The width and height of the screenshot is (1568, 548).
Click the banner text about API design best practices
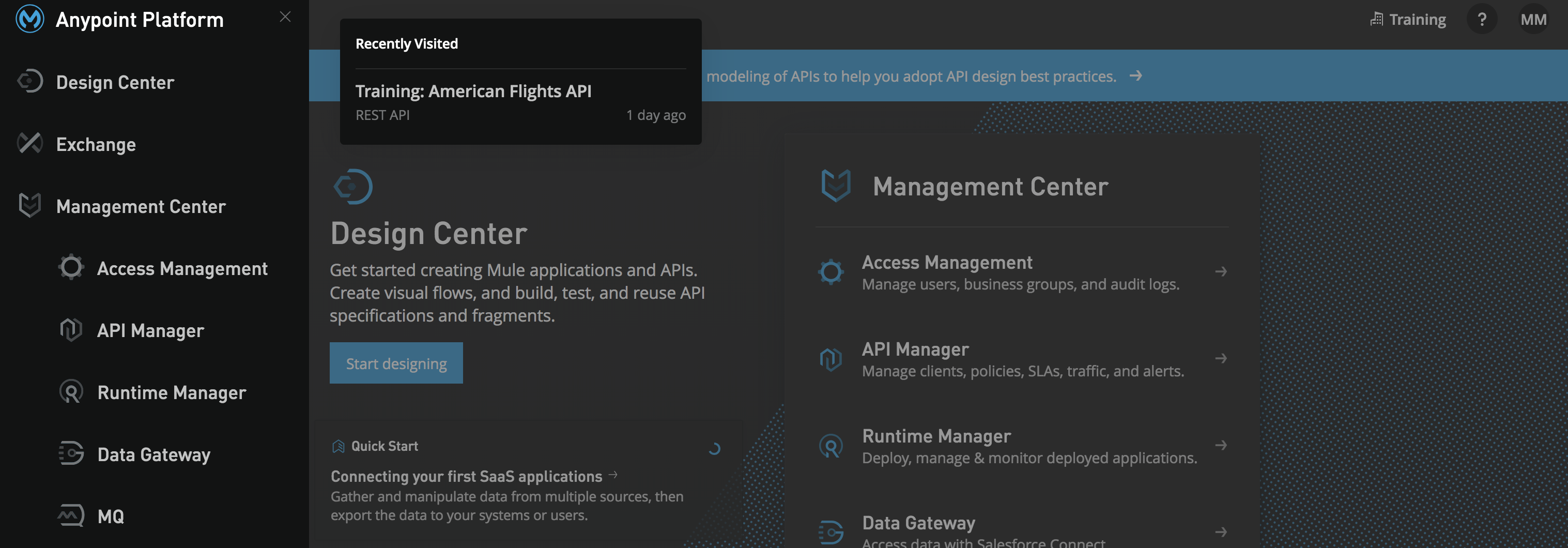click(x=911, y=76)
